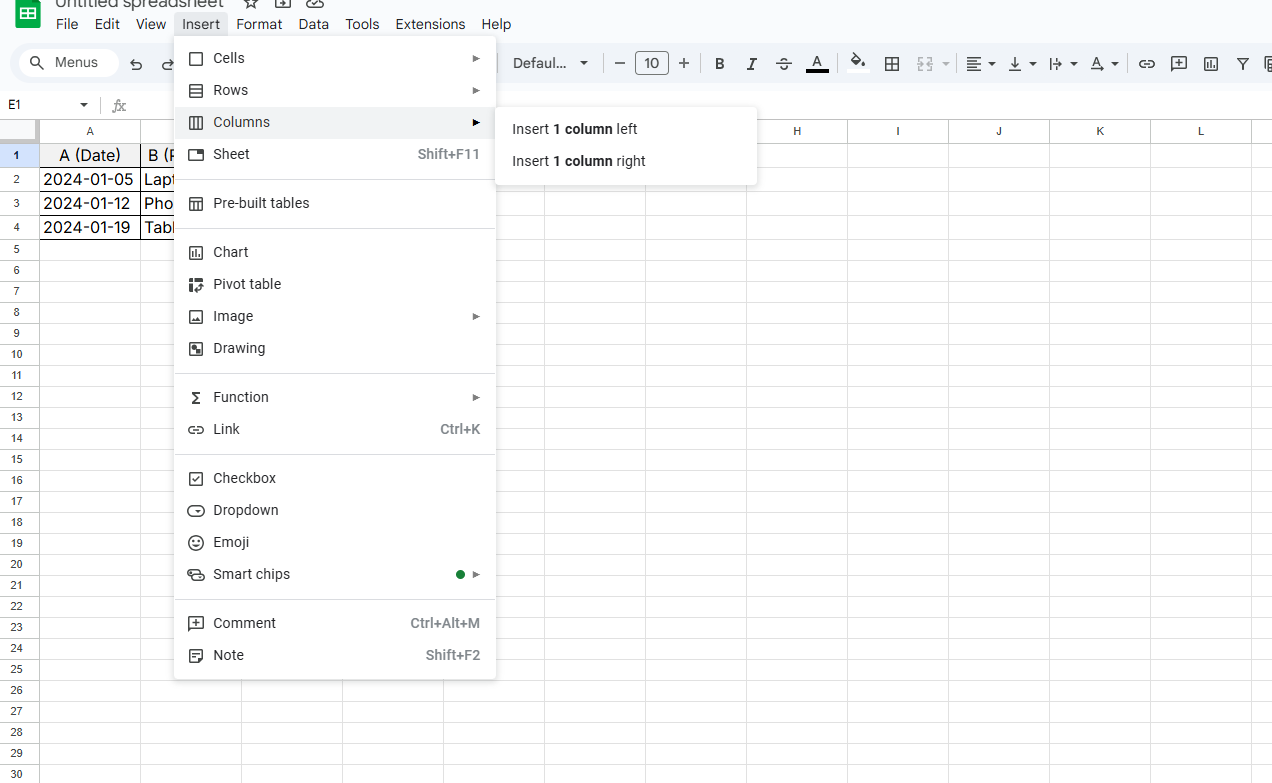
Task: Insert a Checkbox from the menu
Action: [x=244, y=478]
